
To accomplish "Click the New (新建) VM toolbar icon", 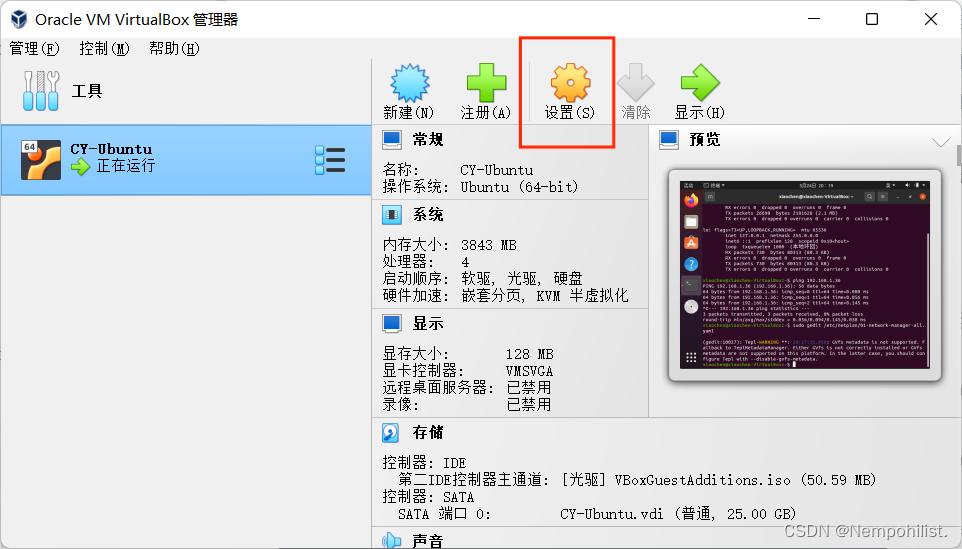I will click(x=409, y=83).
